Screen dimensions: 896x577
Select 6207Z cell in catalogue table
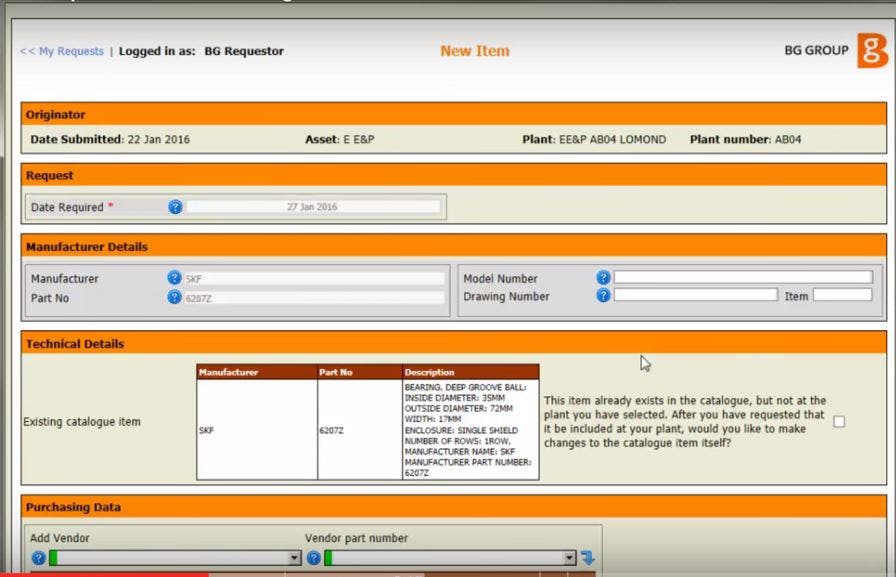point(360,430)
